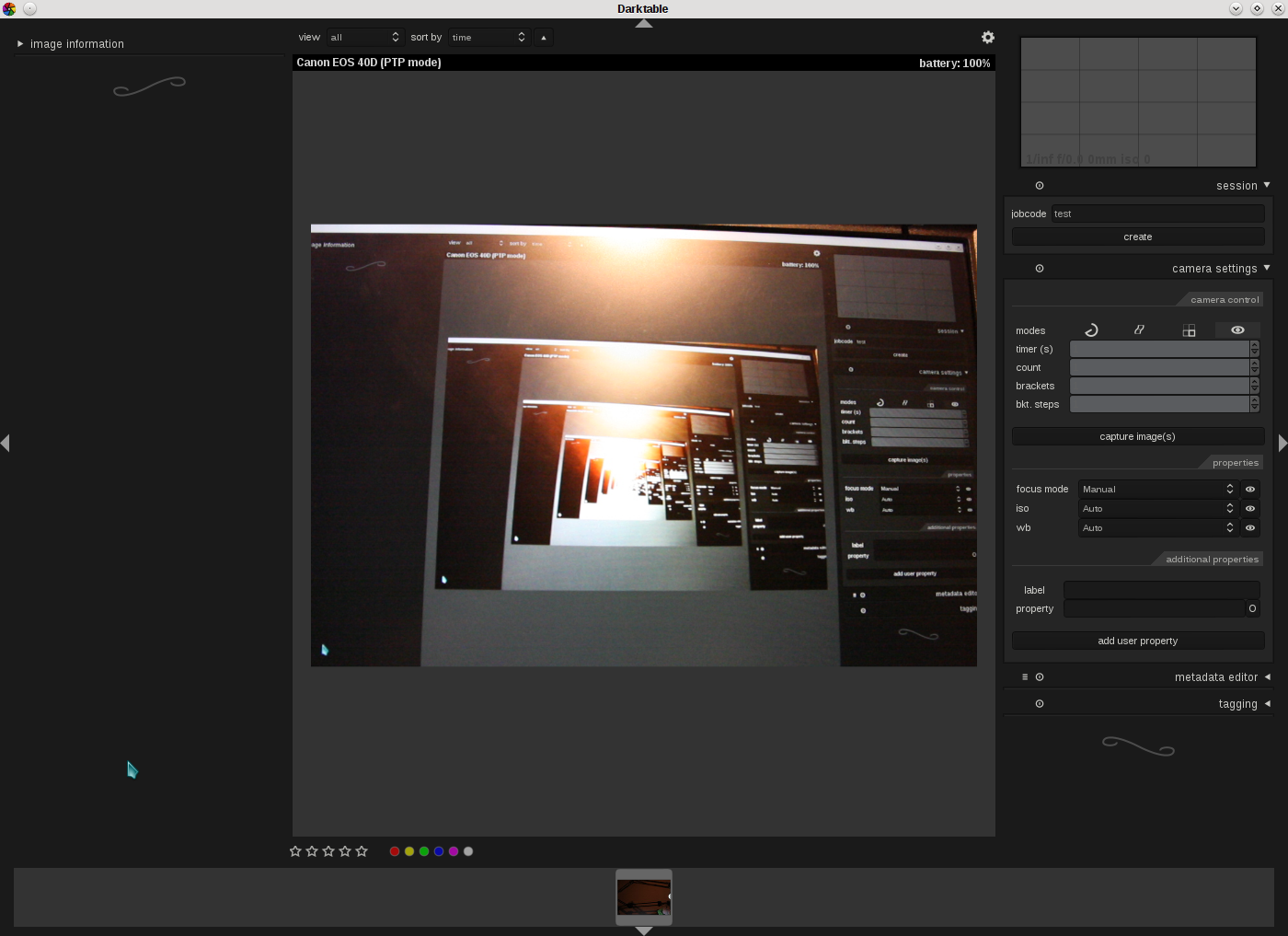Apply purple color label

pos(454,851)
